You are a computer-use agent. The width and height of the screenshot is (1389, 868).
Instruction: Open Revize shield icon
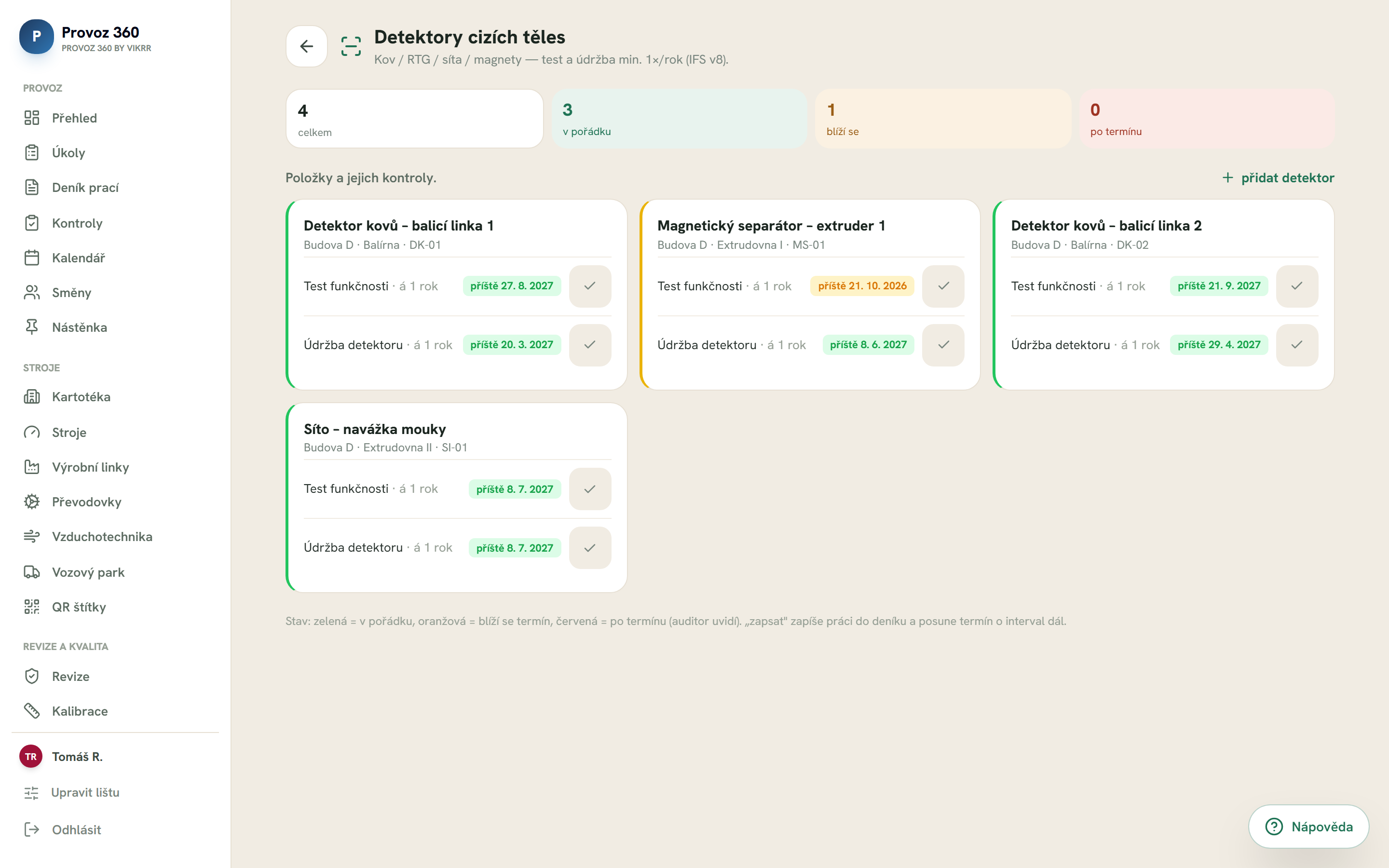(x=31, y=676)
